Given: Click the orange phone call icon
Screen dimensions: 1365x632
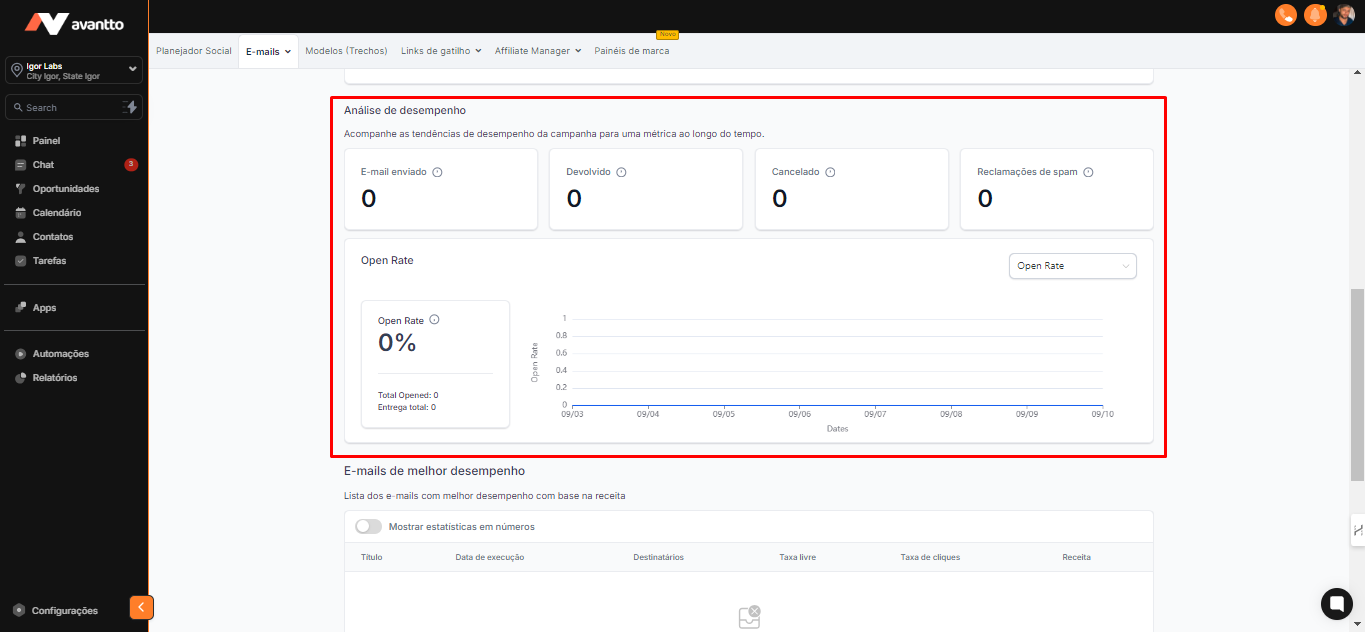Looking at the screenshot, I should coord(1285,15).
